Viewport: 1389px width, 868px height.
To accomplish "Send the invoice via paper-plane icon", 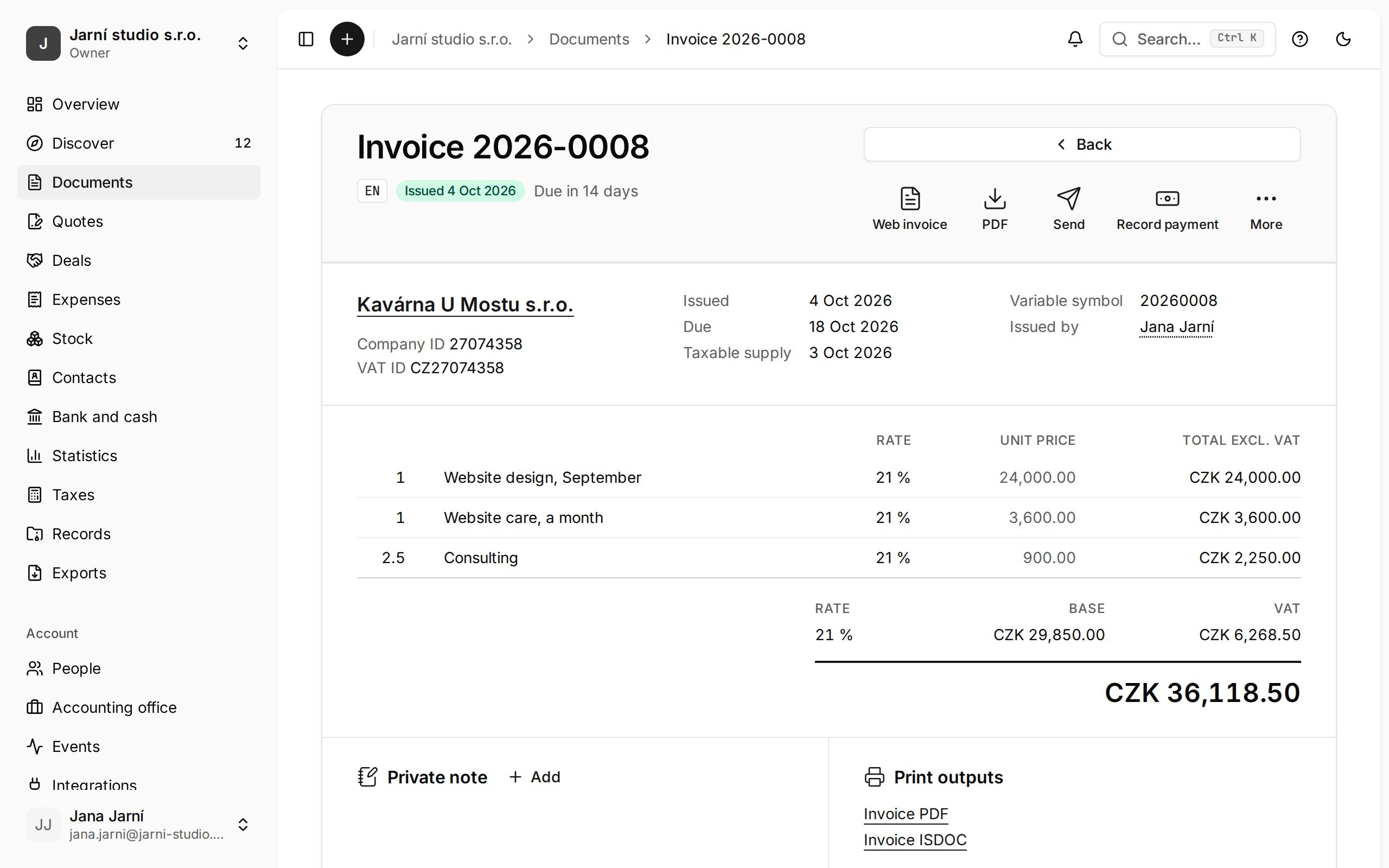I will pyautogui.click(x=1069, y=209).
